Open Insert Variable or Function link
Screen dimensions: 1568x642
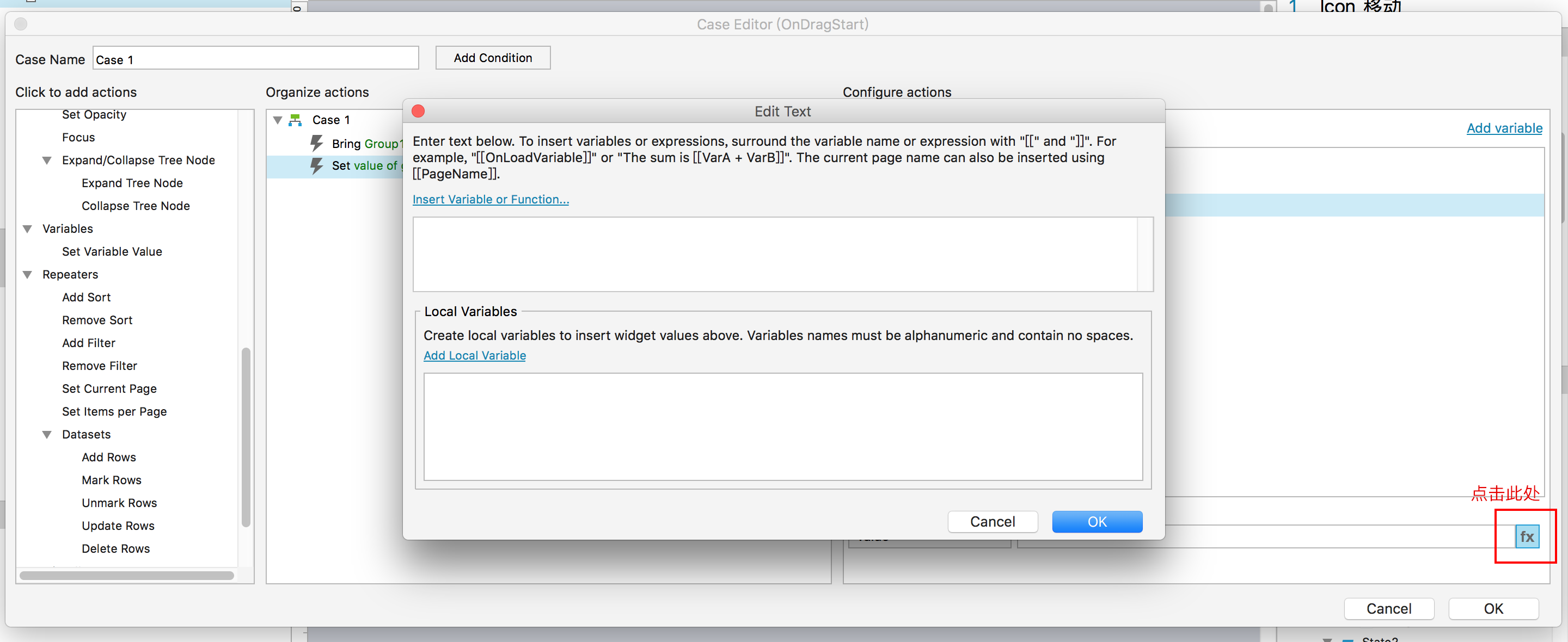click(x=490, y=199)
